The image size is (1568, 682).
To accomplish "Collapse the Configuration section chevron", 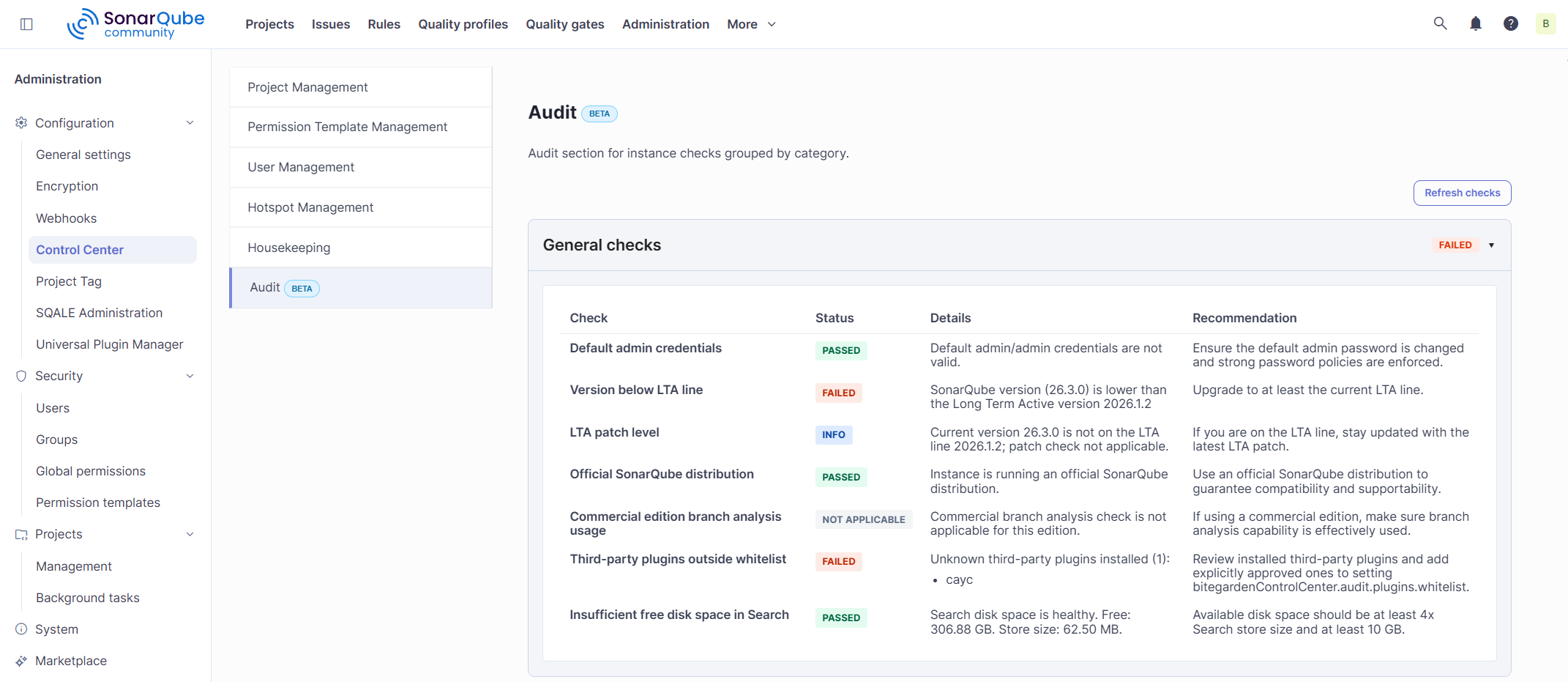I will pos(190,123).
